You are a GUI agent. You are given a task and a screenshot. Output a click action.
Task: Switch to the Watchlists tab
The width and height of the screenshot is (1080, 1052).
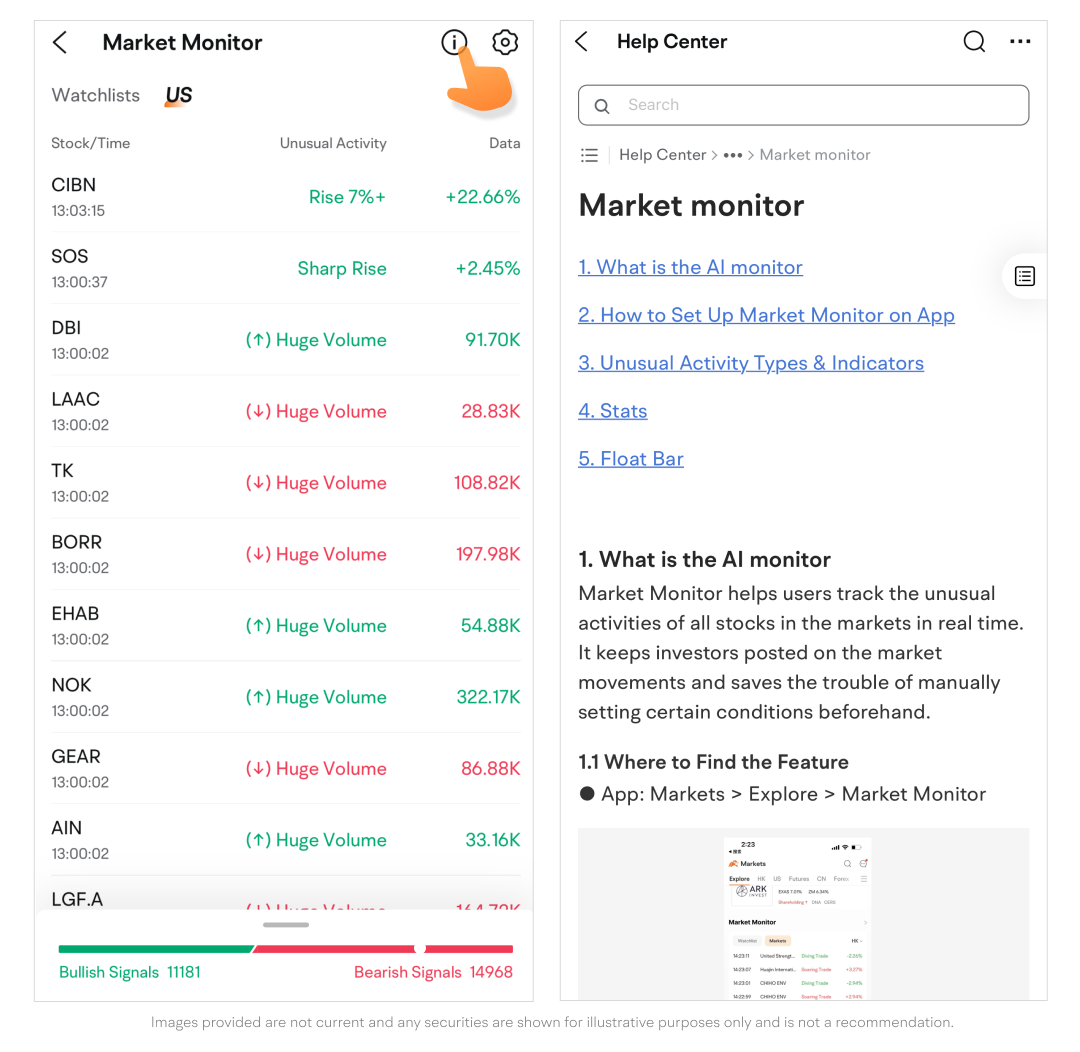point(96,95)
